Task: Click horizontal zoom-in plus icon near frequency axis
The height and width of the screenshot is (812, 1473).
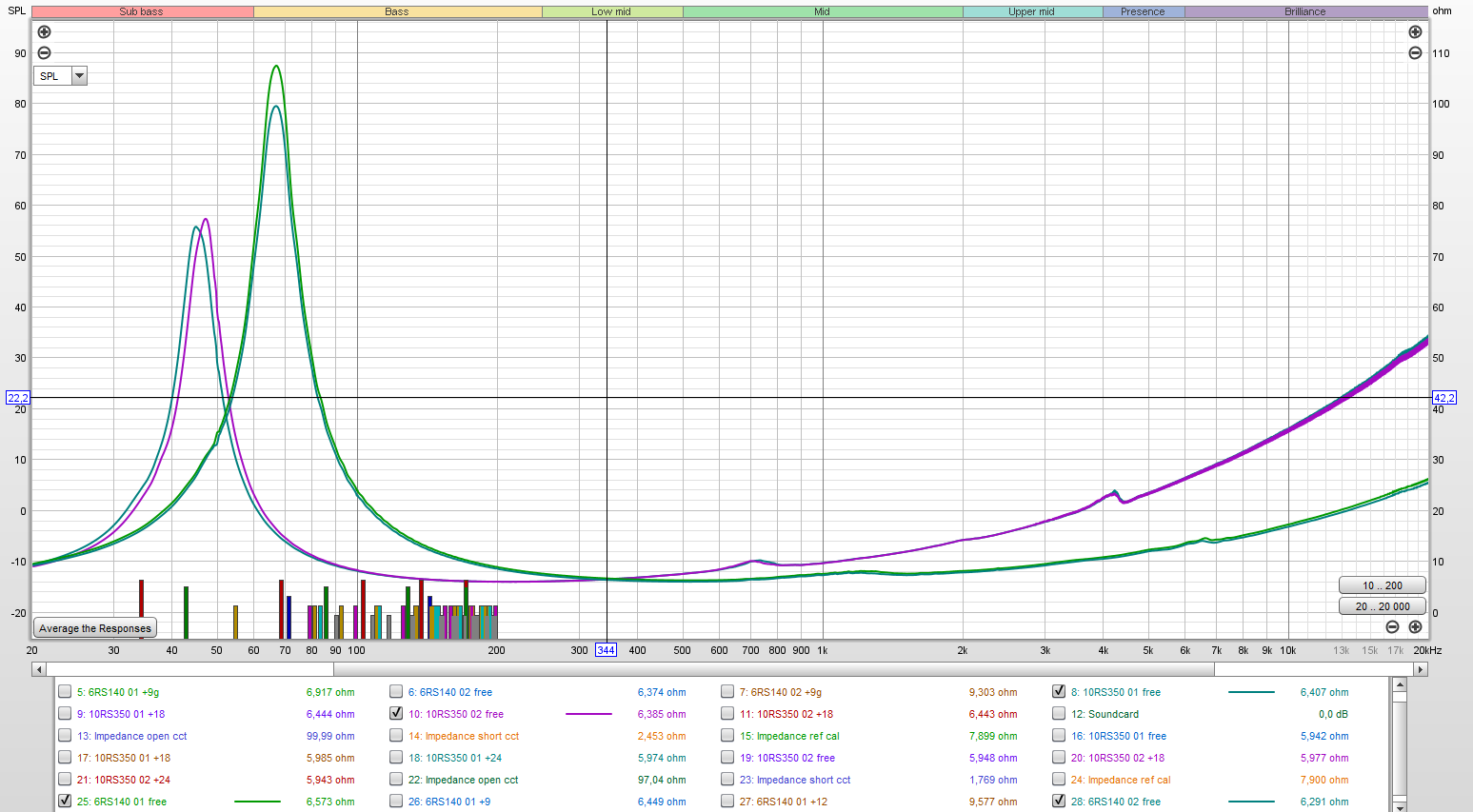Action: 1415,626
